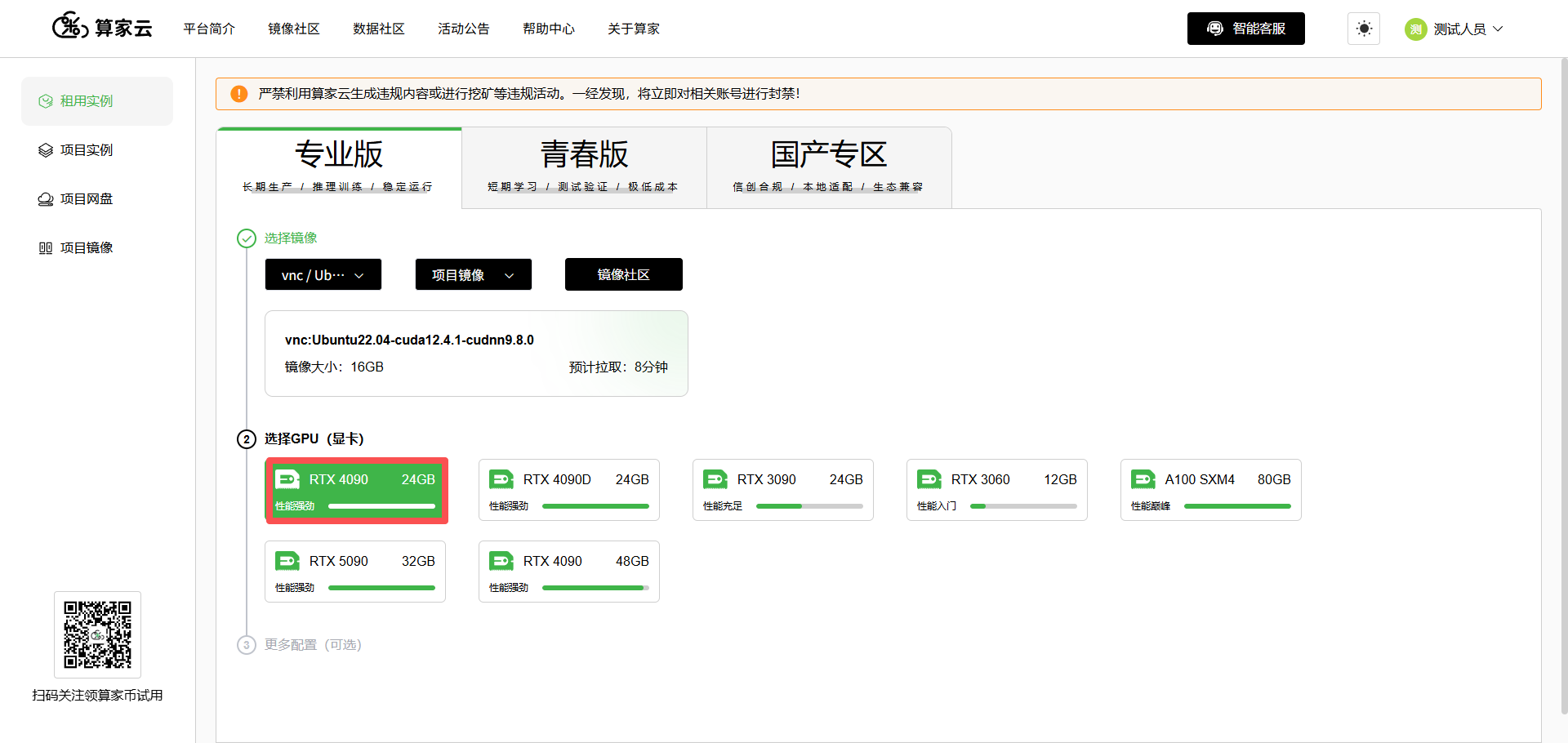Go to 镜像社区 in top navigation
The width and height of the screenshot is (1568, 743).
294,29
